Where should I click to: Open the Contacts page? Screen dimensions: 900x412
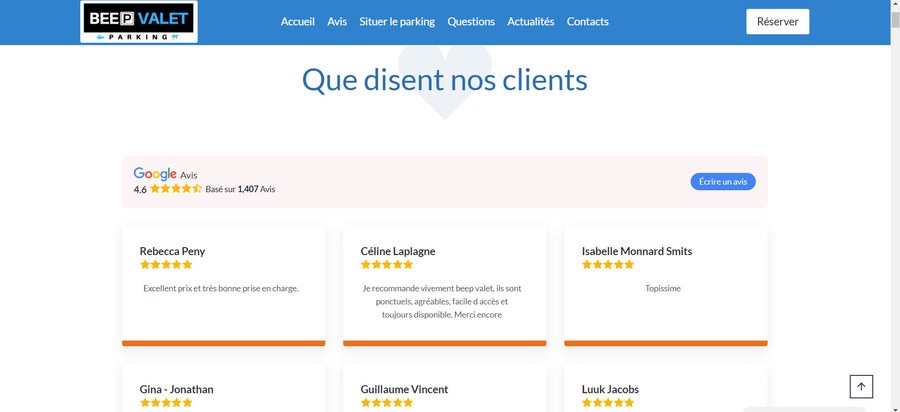587,22
